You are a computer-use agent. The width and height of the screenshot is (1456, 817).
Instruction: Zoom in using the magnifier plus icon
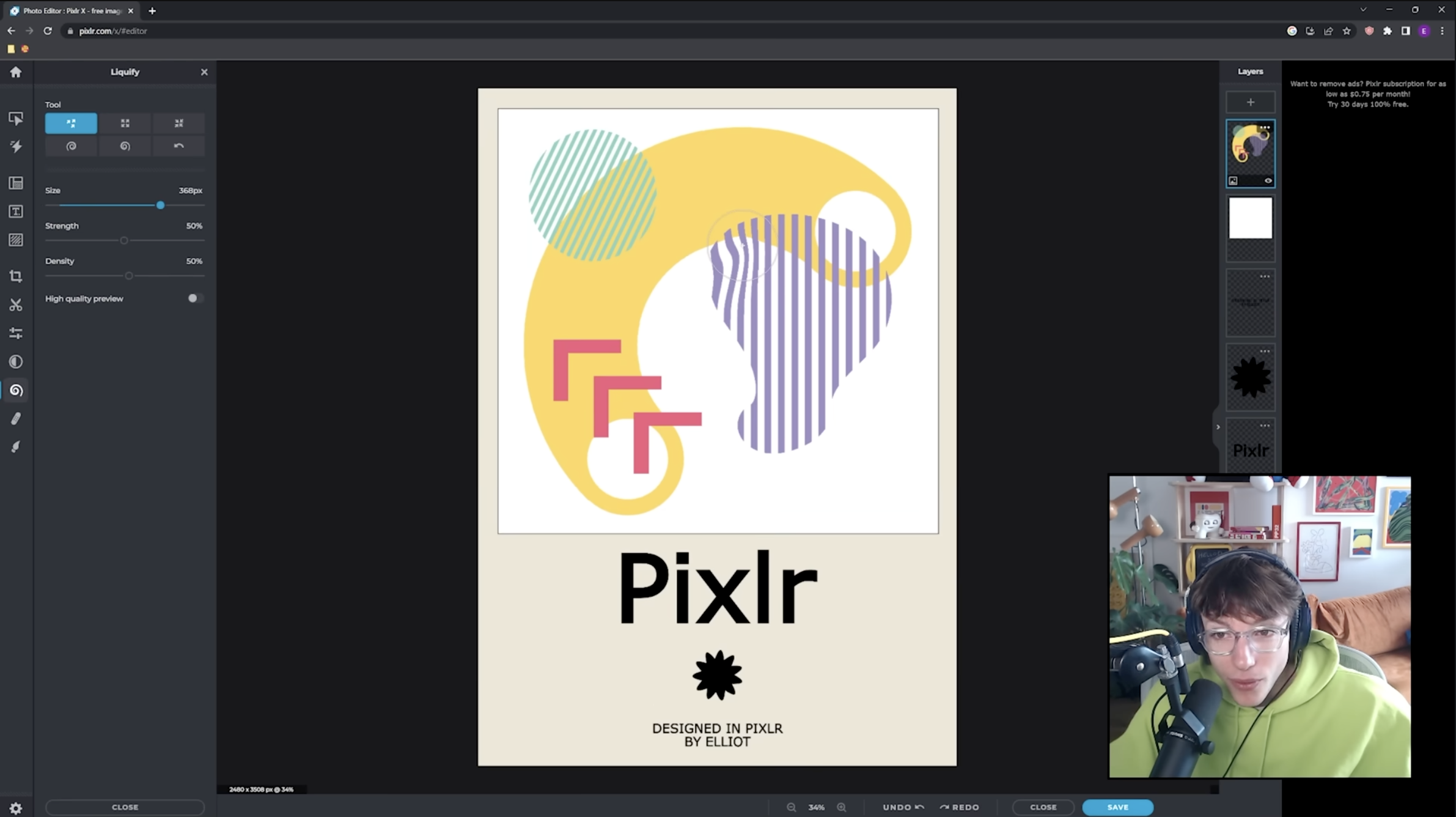coord(842,807)
